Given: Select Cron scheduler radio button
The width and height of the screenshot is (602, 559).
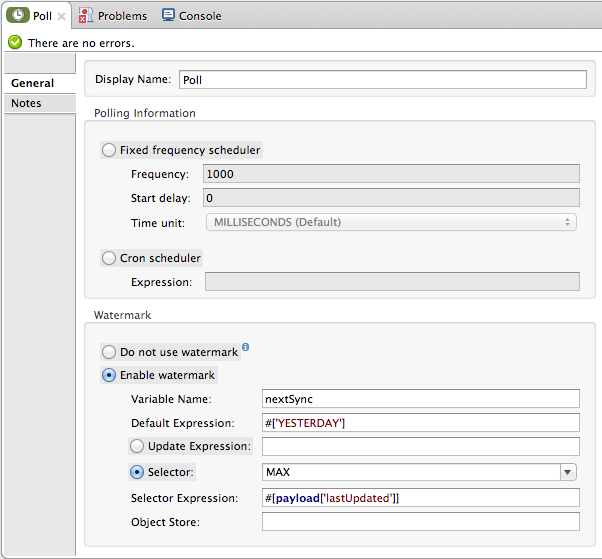Looking at the screenshot, I should [x=109, y=258].
